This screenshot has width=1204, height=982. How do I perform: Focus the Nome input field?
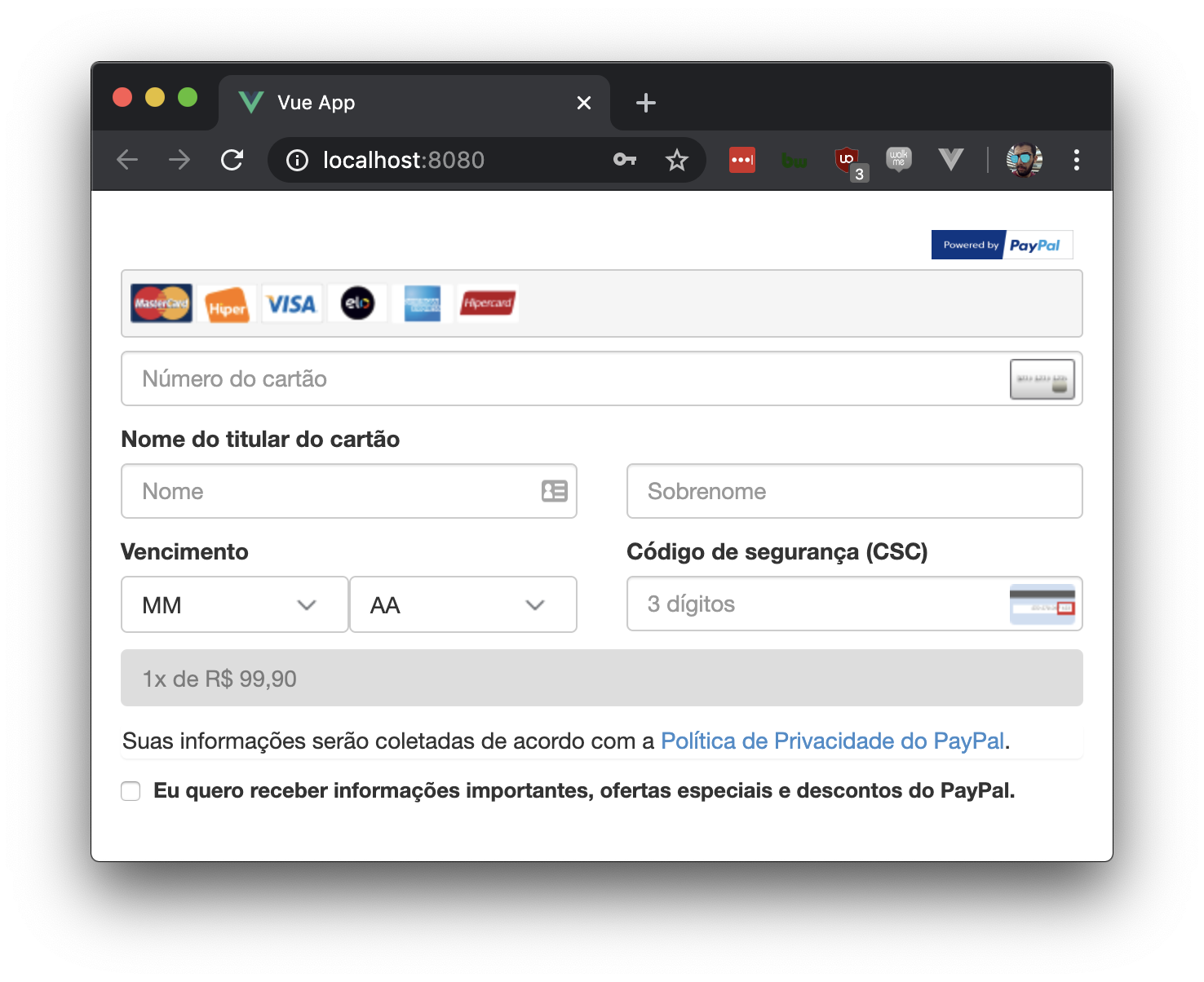[349, 491]
